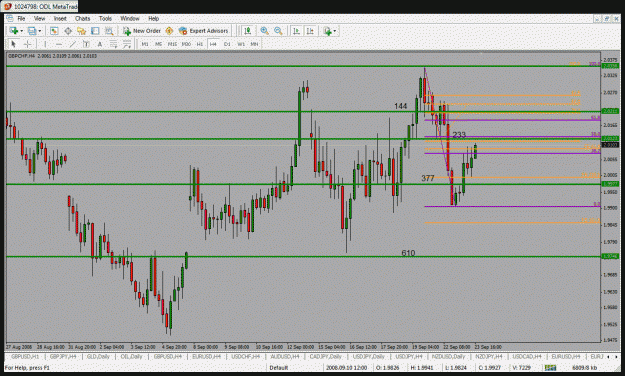Screen dimensions: 625x376
Task: Pick the Fibonacci Retracement tool
Action: click(113, 44)
